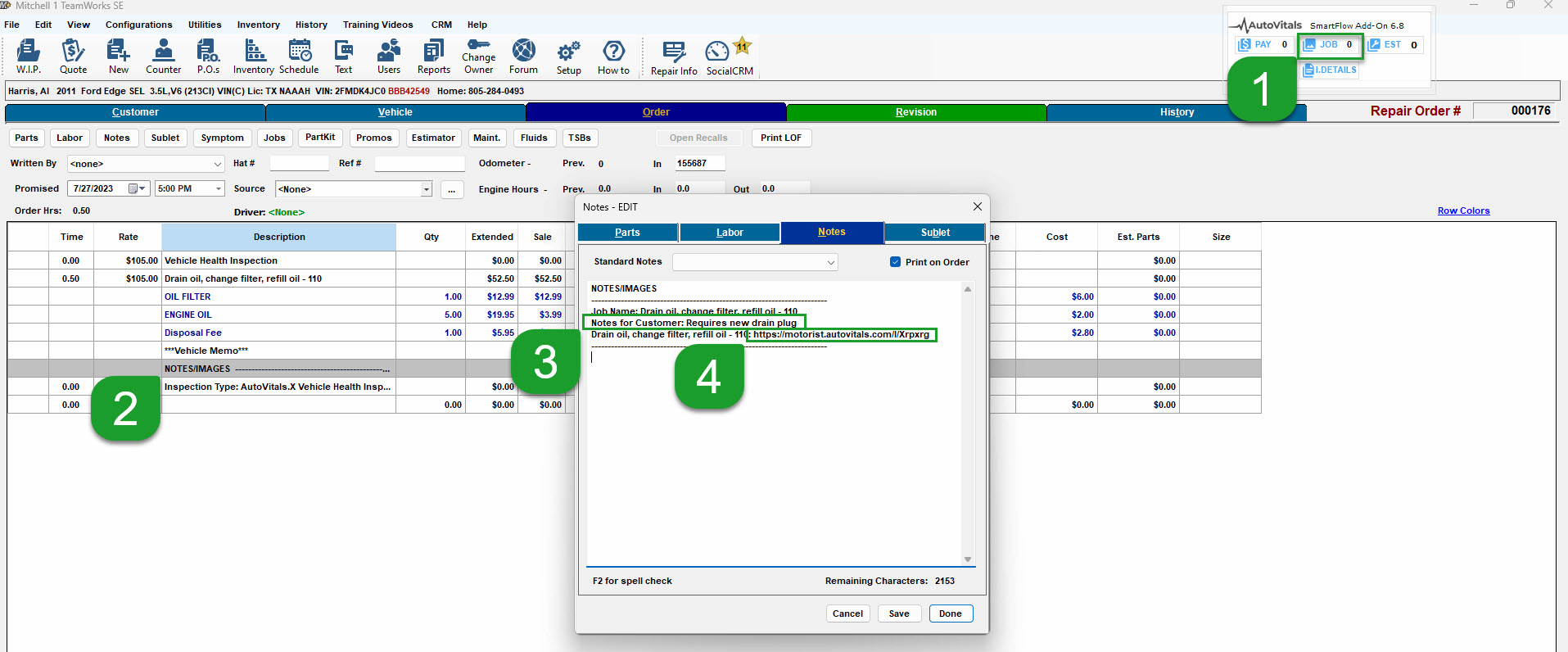Open the Row Colors link
Viewport: 1568px width, 652px height.
pyautogui.click(x=1463, y=211)
